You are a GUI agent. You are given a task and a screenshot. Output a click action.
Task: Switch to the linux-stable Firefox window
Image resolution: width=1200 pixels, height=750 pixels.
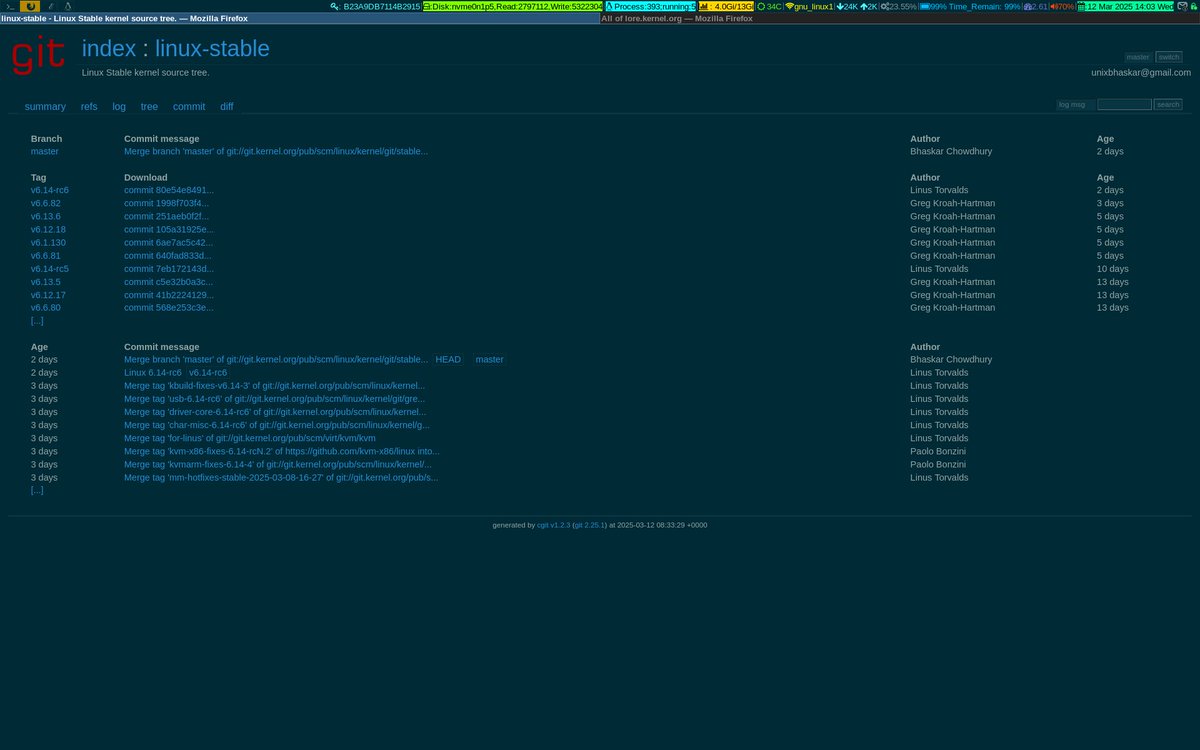pos(298,18)
